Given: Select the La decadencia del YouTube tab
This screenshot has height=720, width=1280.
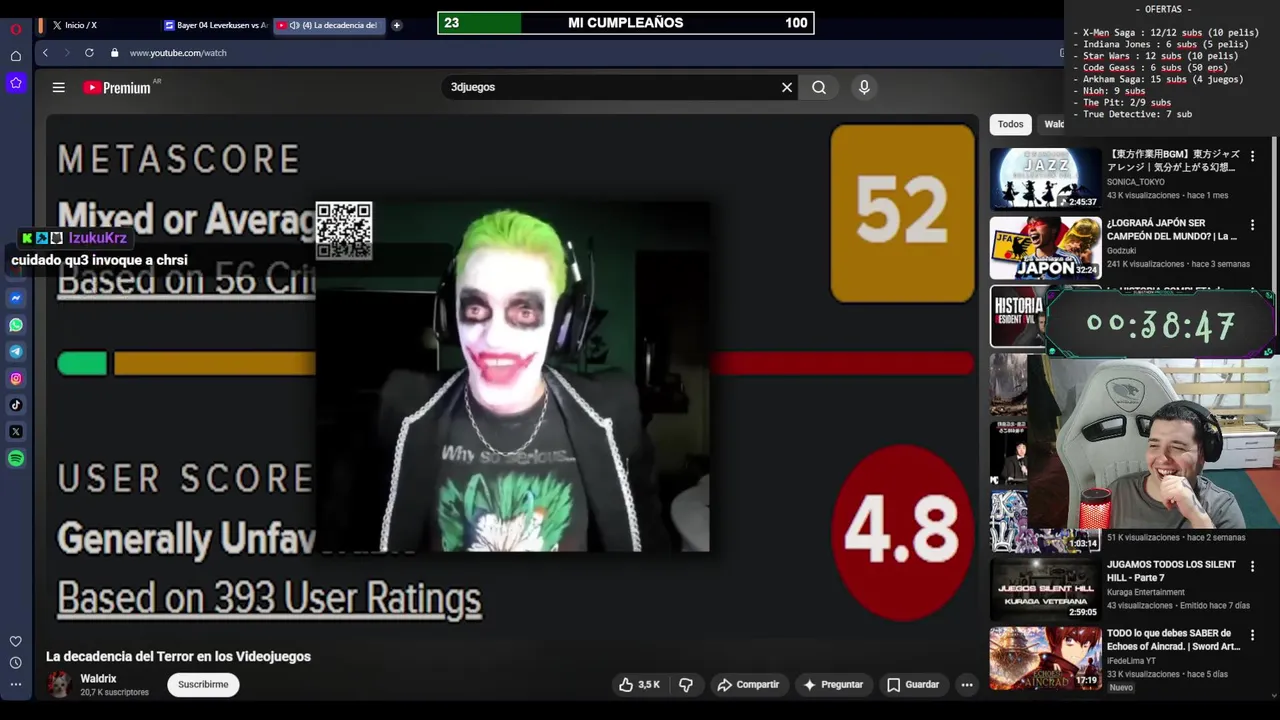Looking at the screenshot, I should click(329, 25).
